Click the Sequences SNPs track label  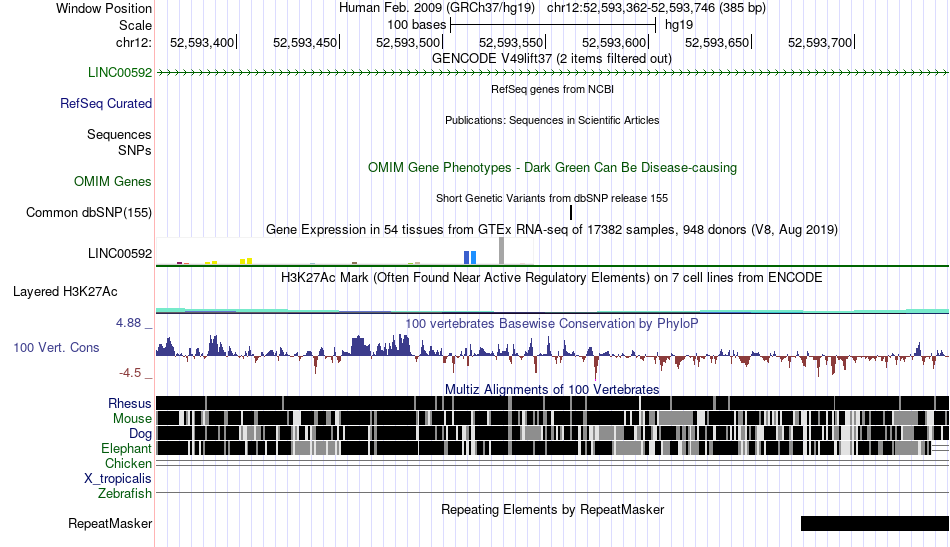(119, 142)
